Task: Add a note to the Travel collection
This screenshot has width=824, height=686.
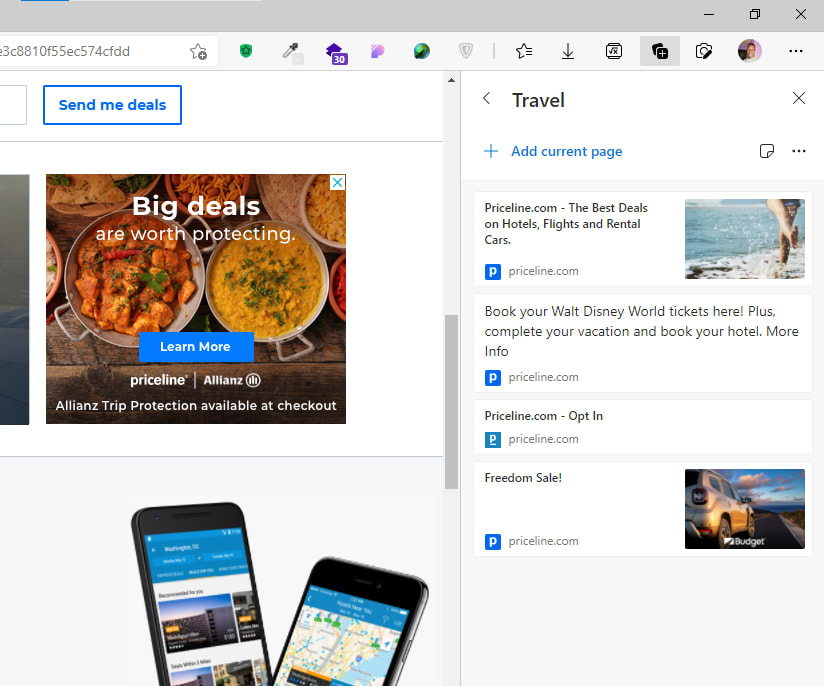Action: [x=767, y=151]
